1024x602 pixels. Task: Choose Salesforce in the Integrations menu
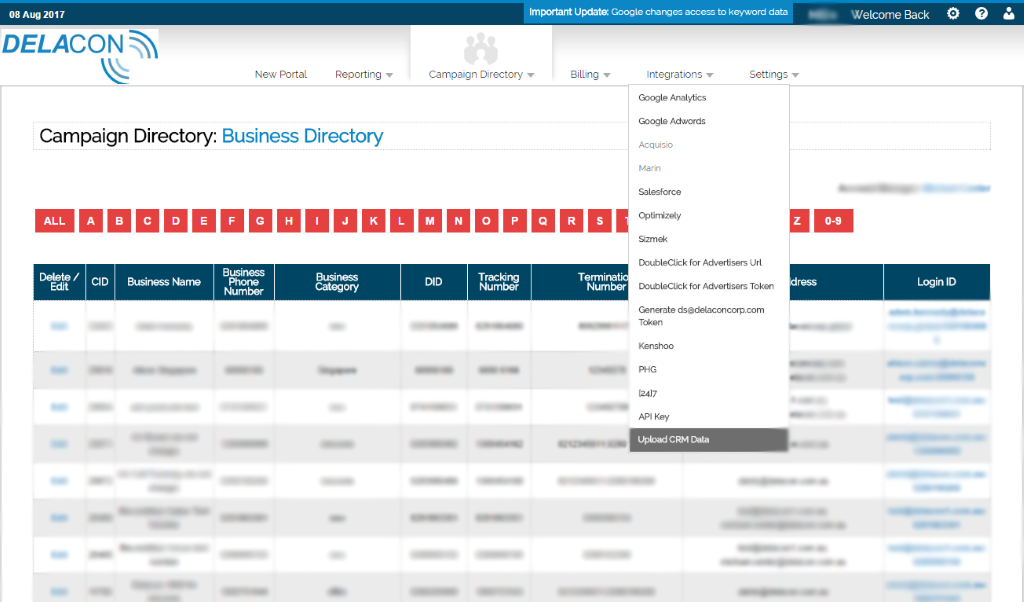pyautogui.click(x=660, y=192)
